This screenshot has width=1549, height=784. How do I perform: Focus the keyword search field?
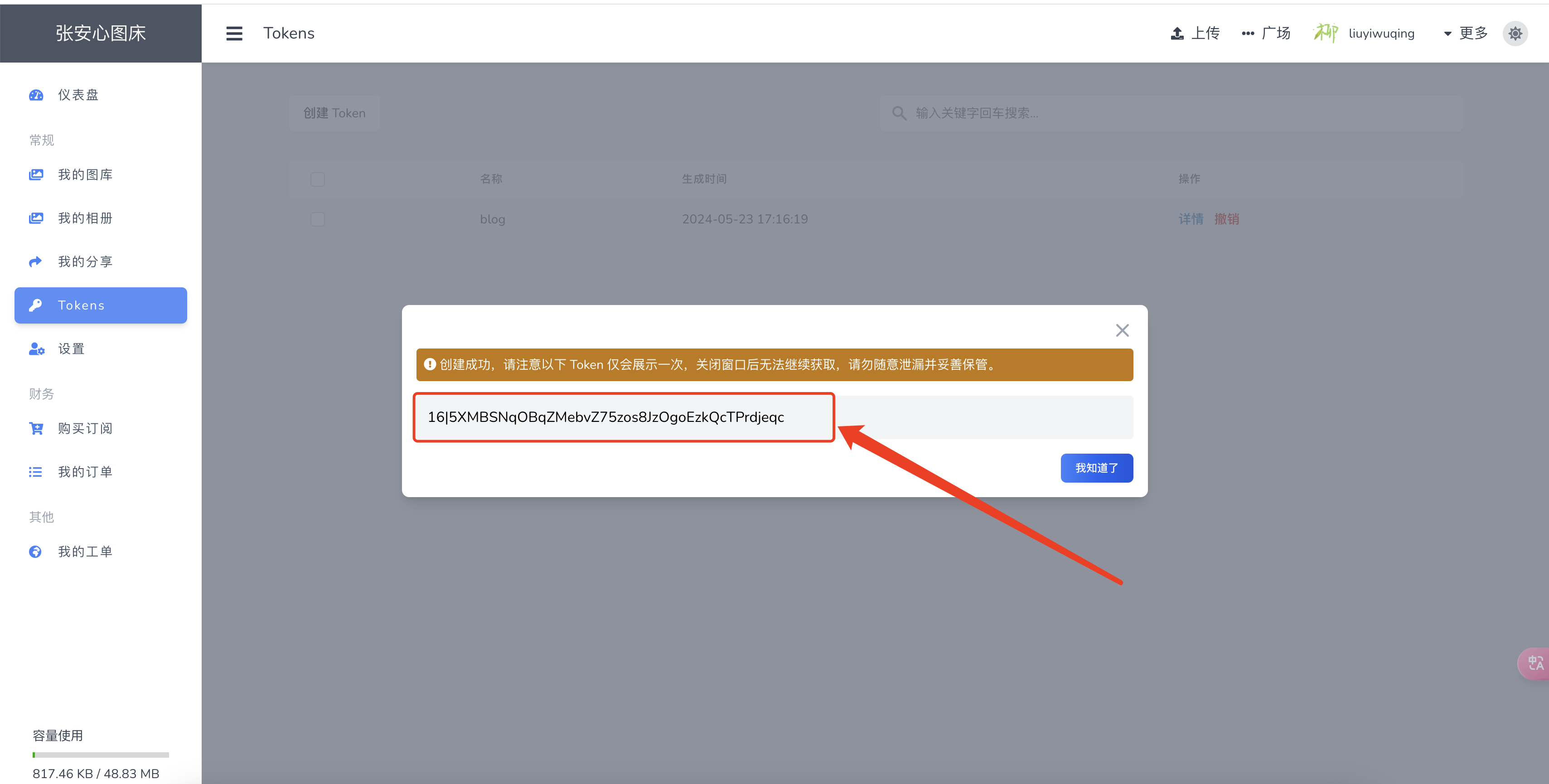pyautogui.click(x=1171, y=113)
